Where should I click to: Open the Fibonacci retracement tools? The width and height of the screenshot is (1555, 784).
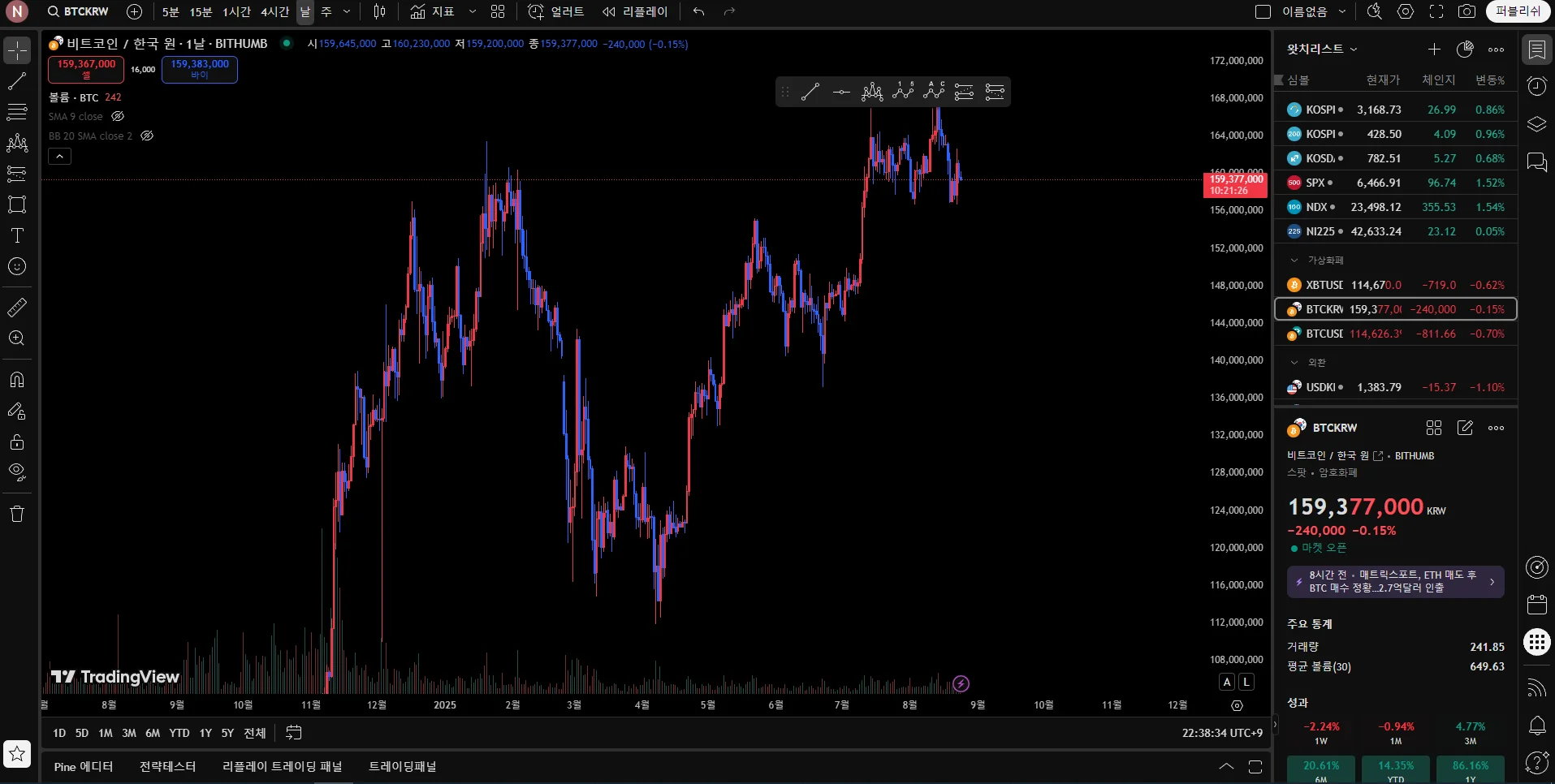(17, 112)
